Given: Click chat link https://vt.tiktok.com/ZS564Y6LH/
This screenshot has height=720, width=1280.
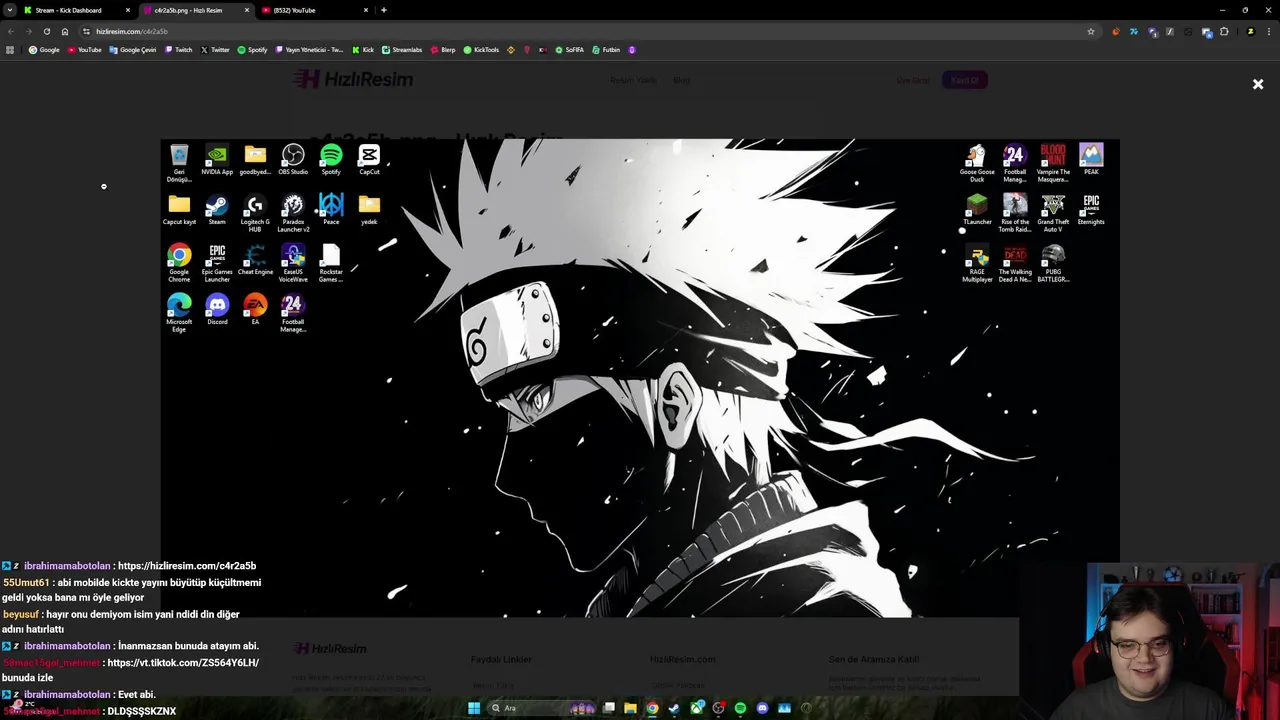Looking at the screenshot, I should pos(183,663).
